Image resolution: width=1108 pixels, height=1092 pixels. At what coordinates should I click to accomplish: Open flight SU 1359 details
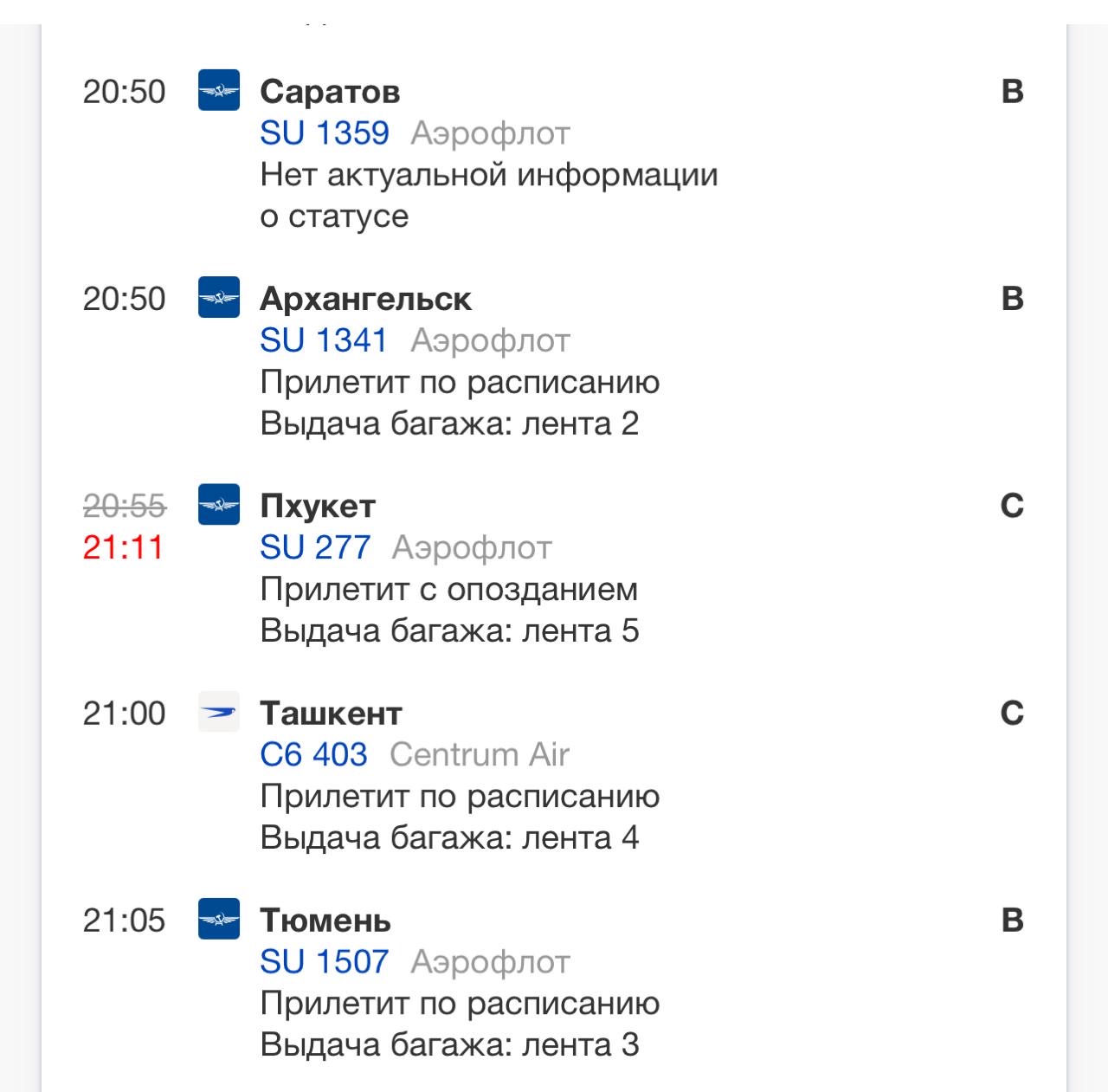(325, 132)
